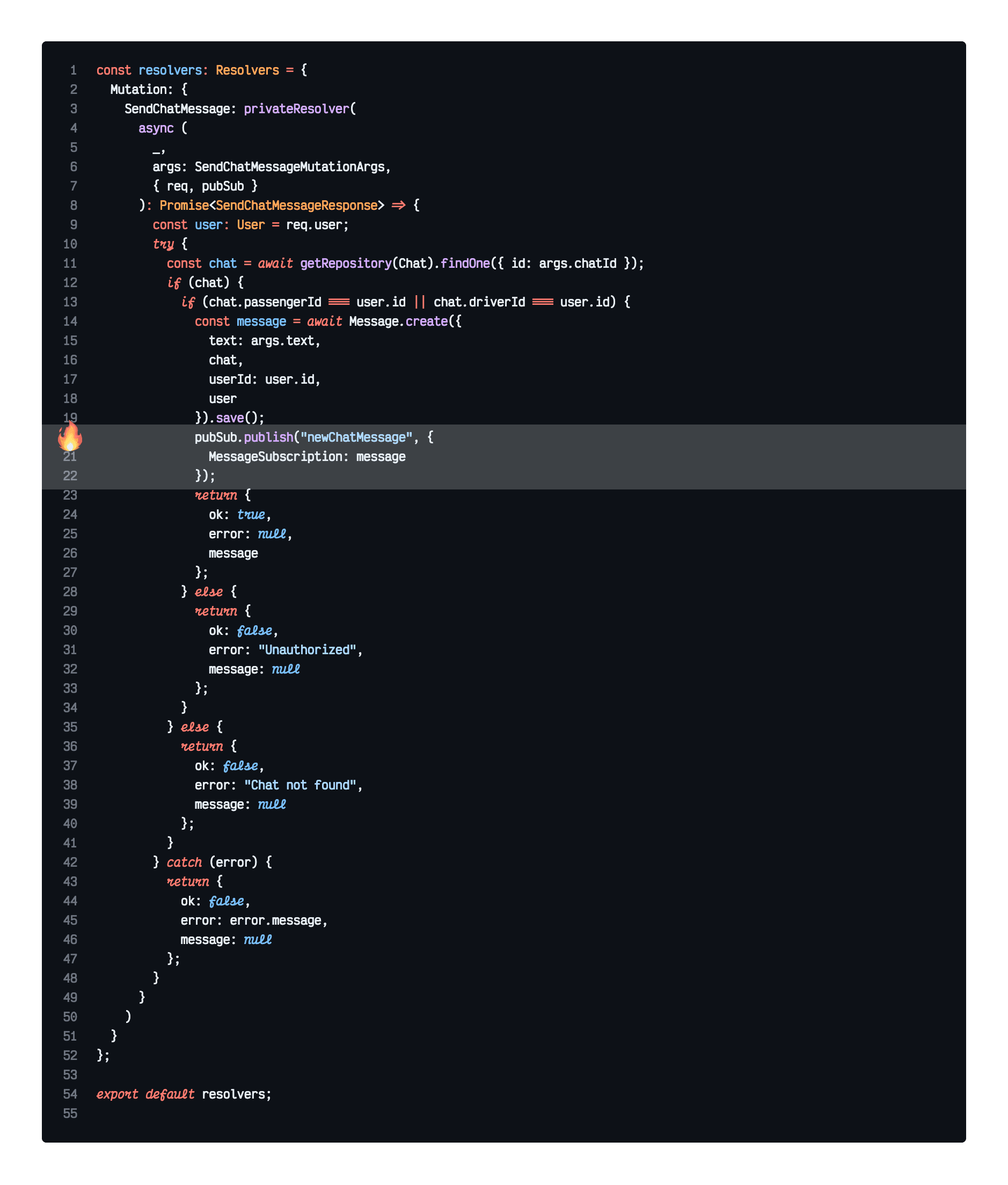Click line number 22 in the gutter
Viewport: 1008px width, 1185px height.
click(x=70, y=476)
